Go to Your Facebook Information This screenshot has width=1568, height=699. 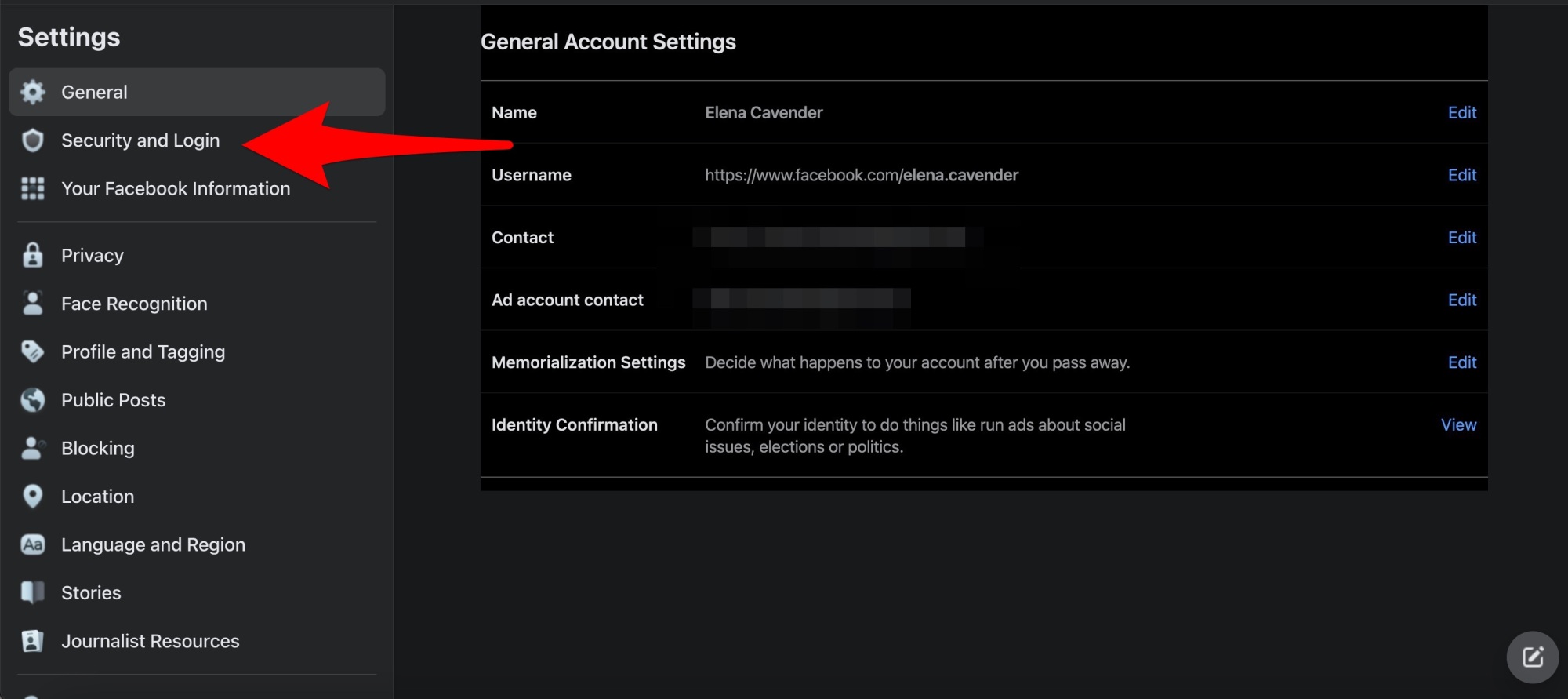197,189
